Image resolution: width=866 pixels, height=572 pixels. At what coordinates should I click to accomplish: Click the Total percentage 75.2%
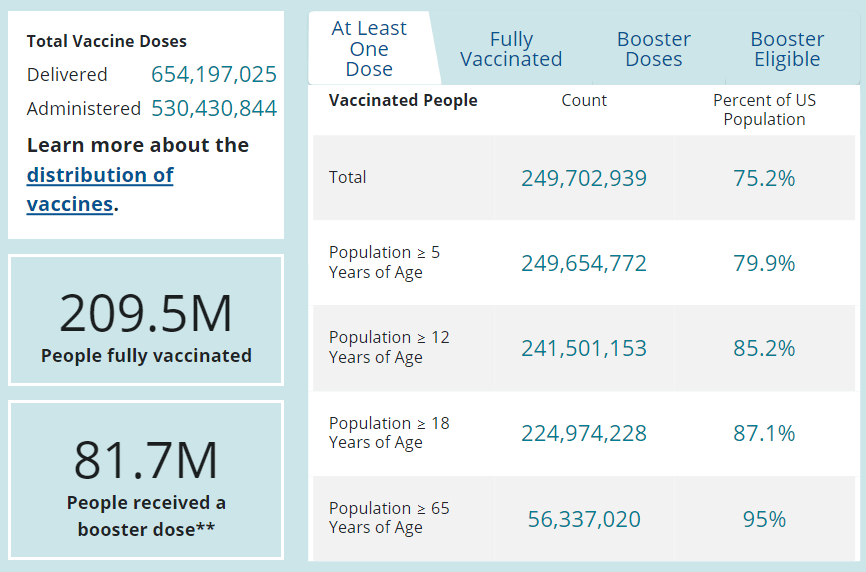coord(764,179)
